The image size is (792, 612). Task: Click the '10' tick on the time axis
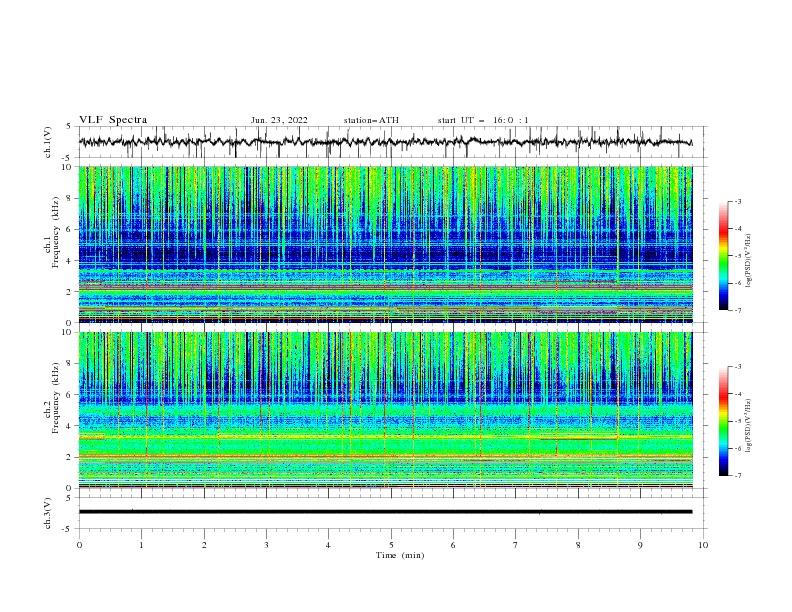tap(703, 545)
